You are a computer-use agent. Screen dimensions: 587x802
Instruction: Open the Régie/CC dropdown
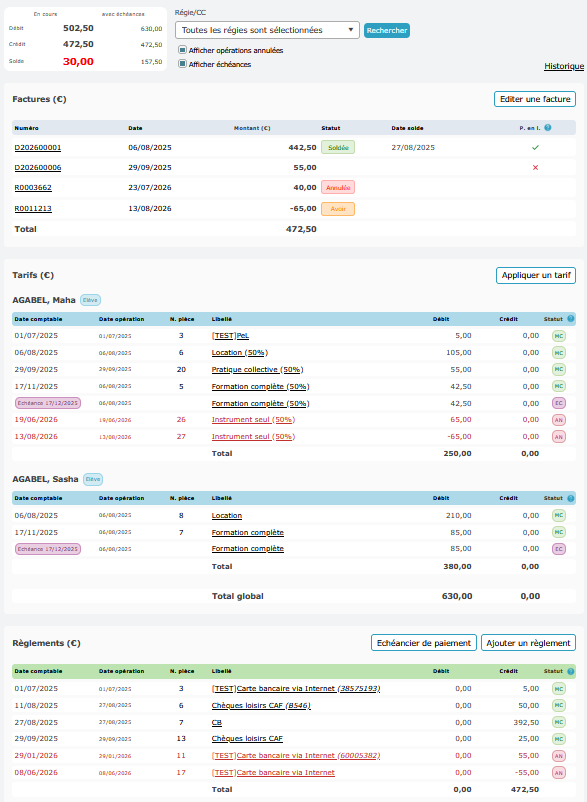(x=267, y=30)
